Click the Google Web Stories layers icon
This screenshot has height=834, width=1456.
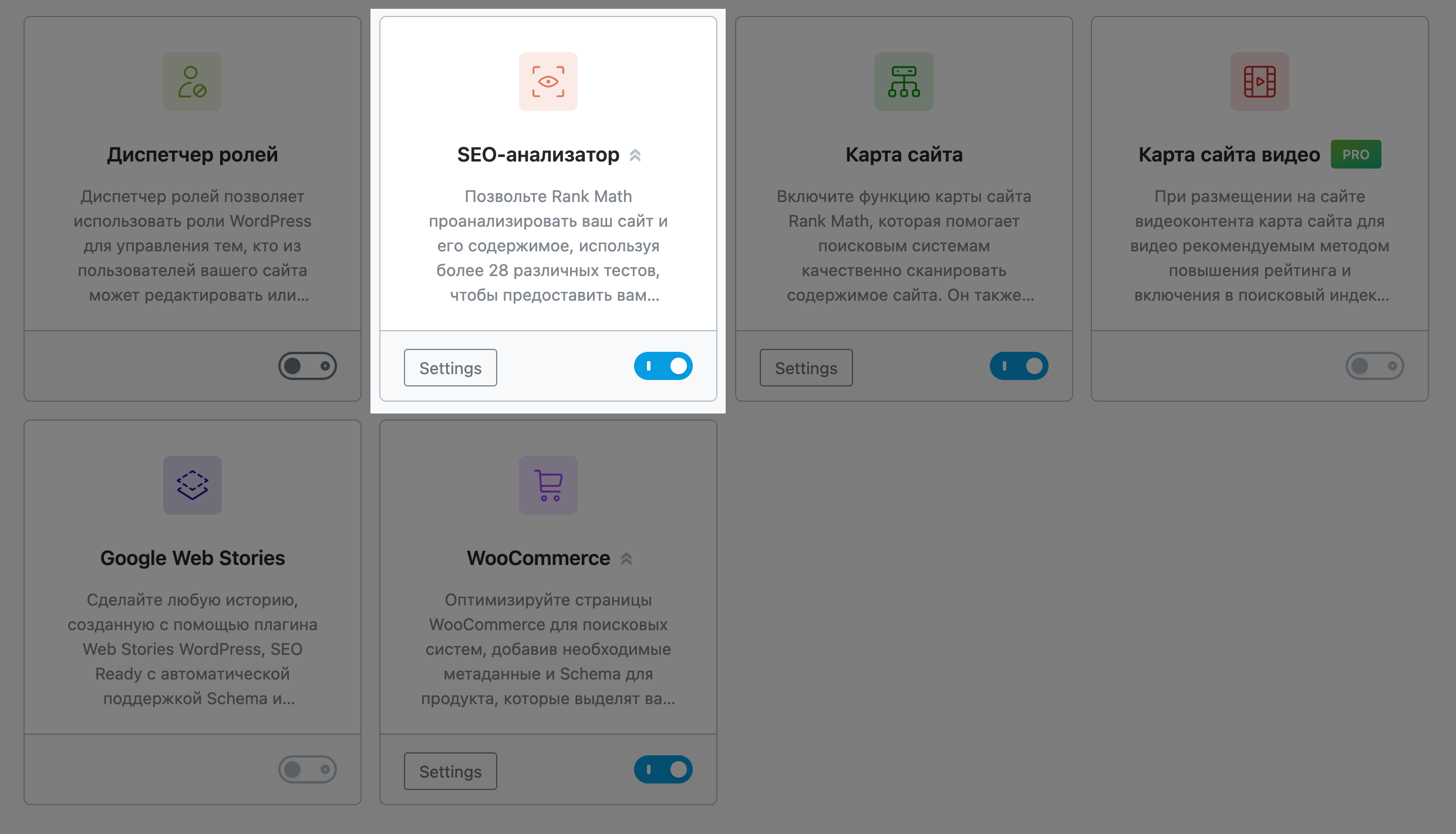click(x=193, y=485)
